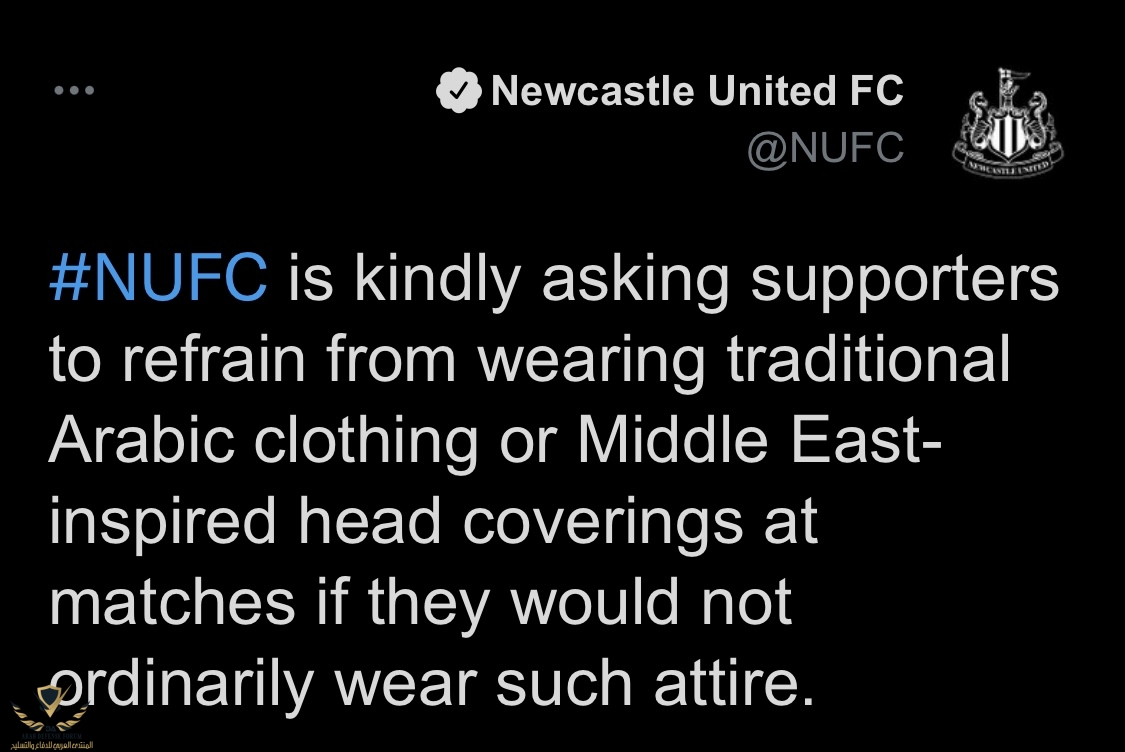Open the Newcastle United FC display name
The height and width of the screenshot is (752, 1125).
(x=697, y=91)
